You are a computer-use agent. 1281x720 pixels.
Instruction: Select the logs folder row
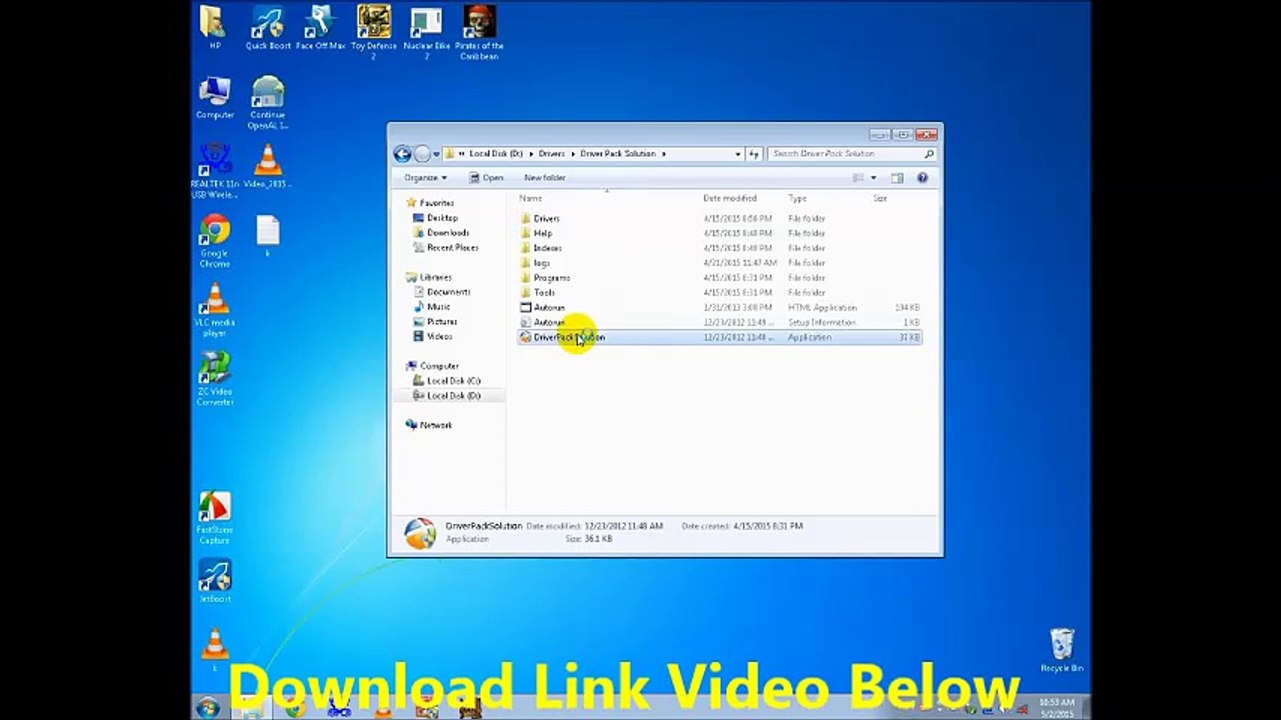point(719,263)
